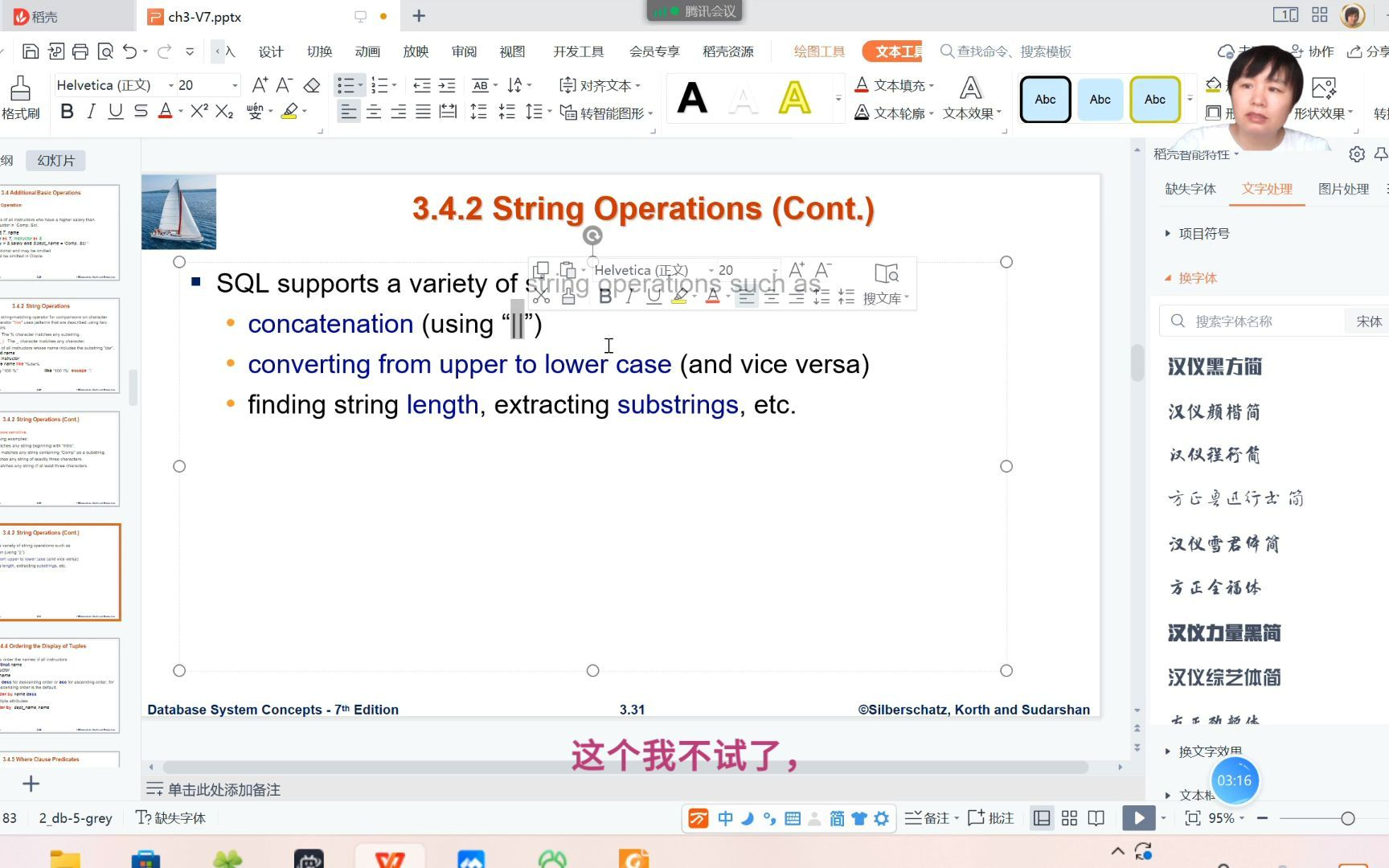Click the Save icon in quick access toolbar
The width and height of the screenshot is (1389, 868).
[x=31, y=51]
